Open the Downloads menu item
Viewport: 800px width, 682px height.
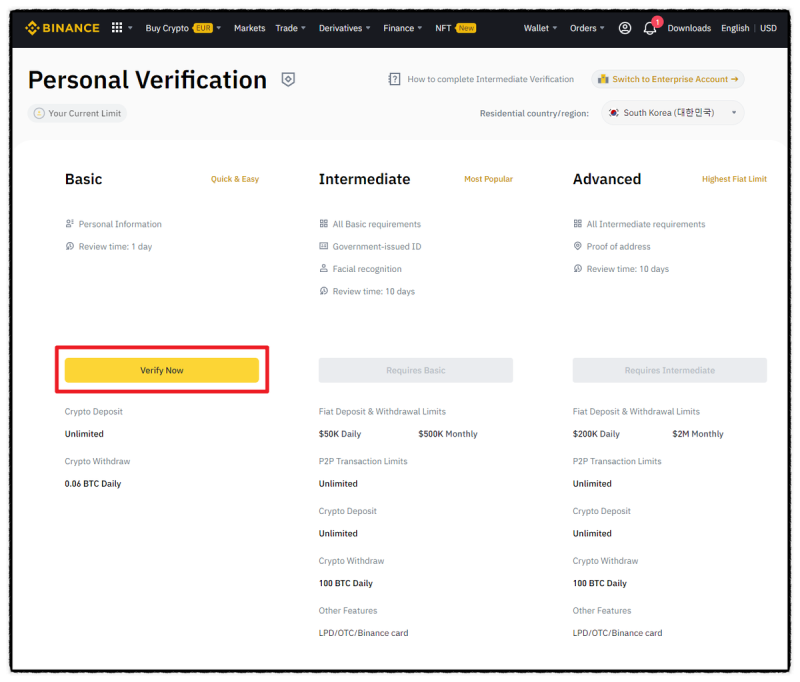pyautogui.click(x=689, y=28)
